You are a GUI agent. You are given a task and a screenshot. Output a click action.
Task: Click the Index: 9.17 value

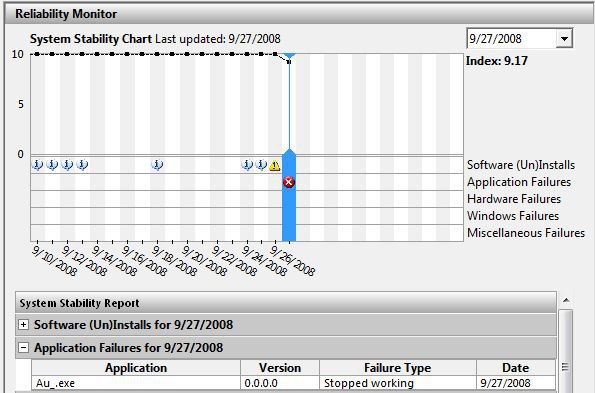click(497, 61)
